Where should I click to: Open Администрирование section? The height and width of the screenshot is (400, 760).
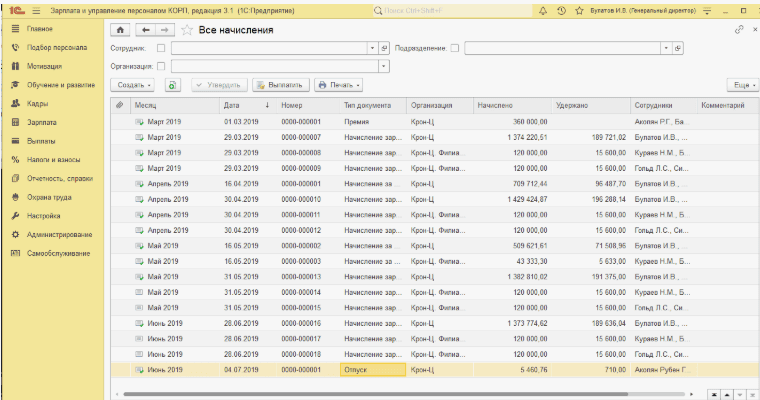click(x=52, y=235)
